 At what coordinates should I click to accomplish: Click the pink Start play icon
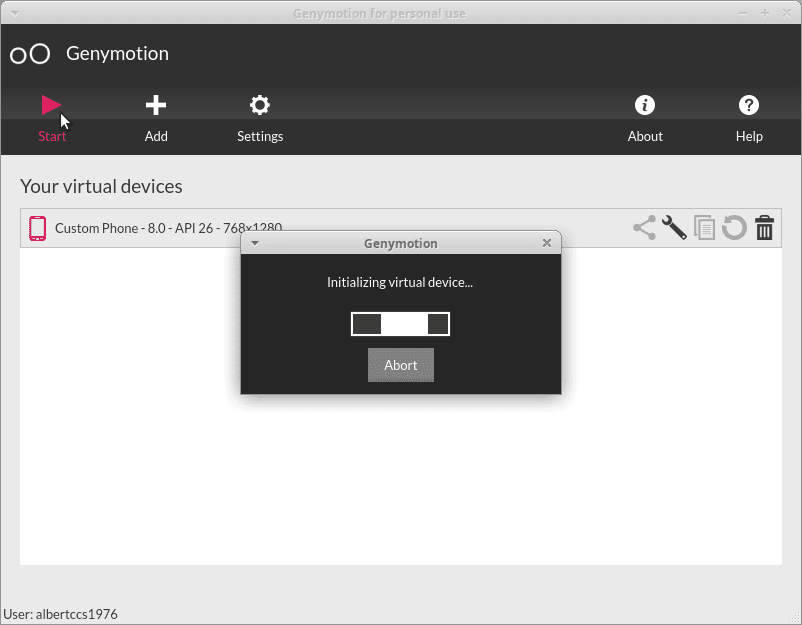(x=52, y=105)
